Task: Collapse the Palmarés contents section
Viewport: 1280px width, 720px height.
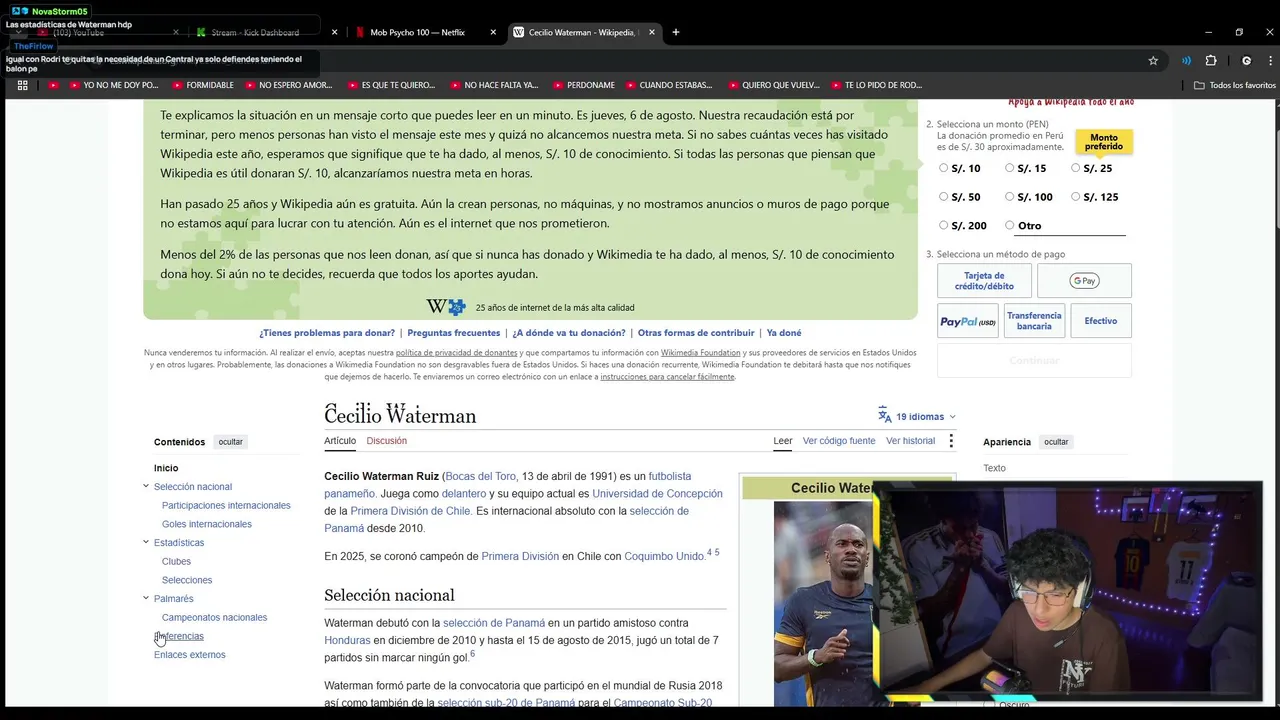Action: pos(146,599)
